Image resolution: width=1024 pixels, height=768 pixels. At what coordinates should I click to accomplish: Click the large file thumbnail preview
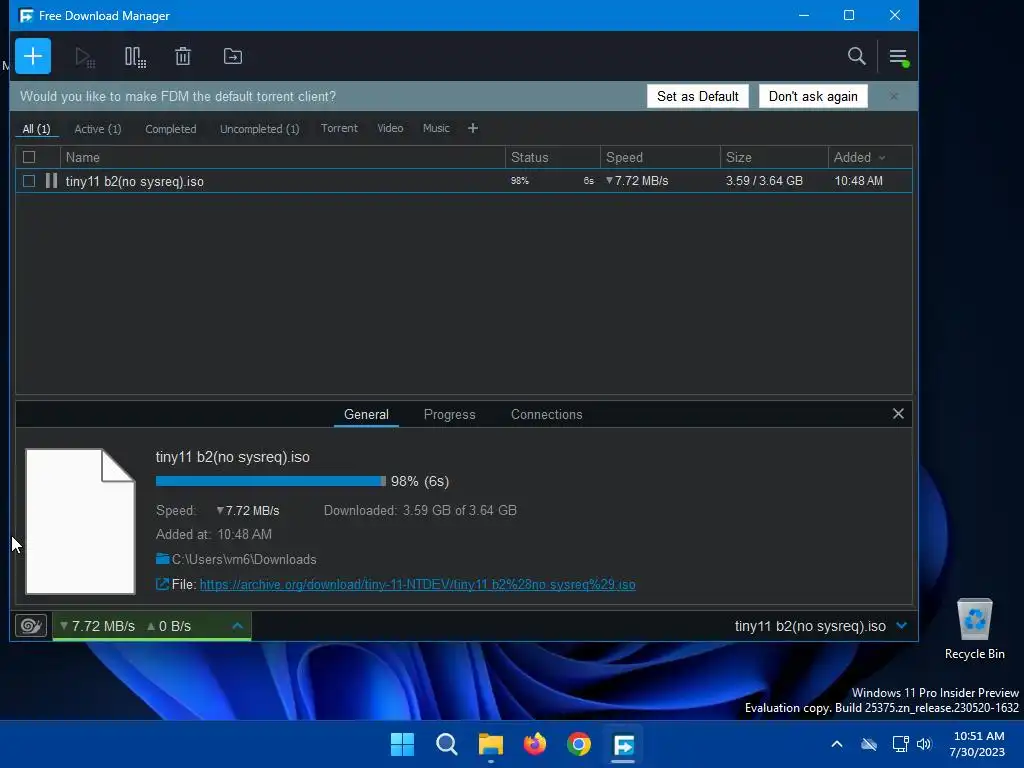80,521
